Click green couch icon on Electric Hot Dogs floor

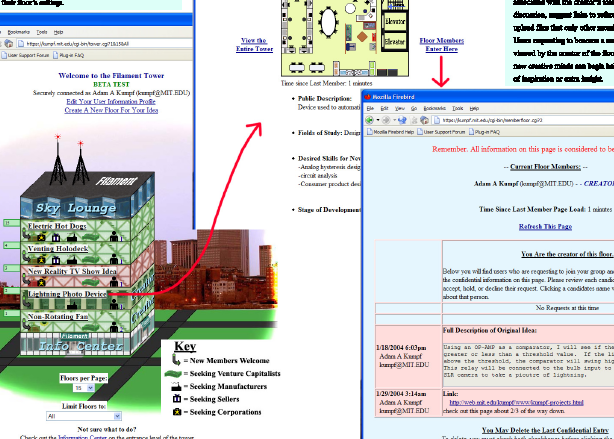click(90, 237)
